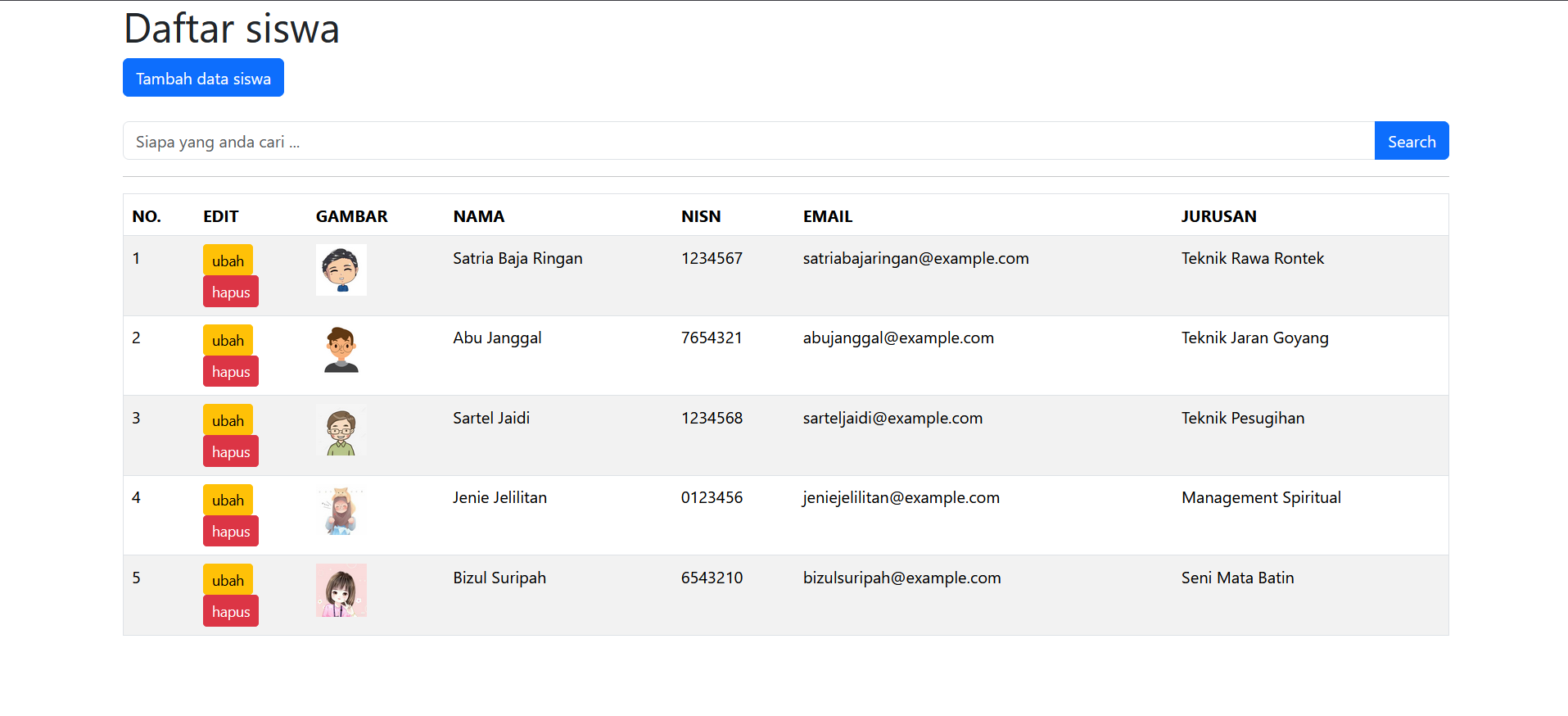The width and height of the screenshot is (1568, 716).
Task: Open Jenie Jelilitan's profile picture
Action: pos(341,510)
